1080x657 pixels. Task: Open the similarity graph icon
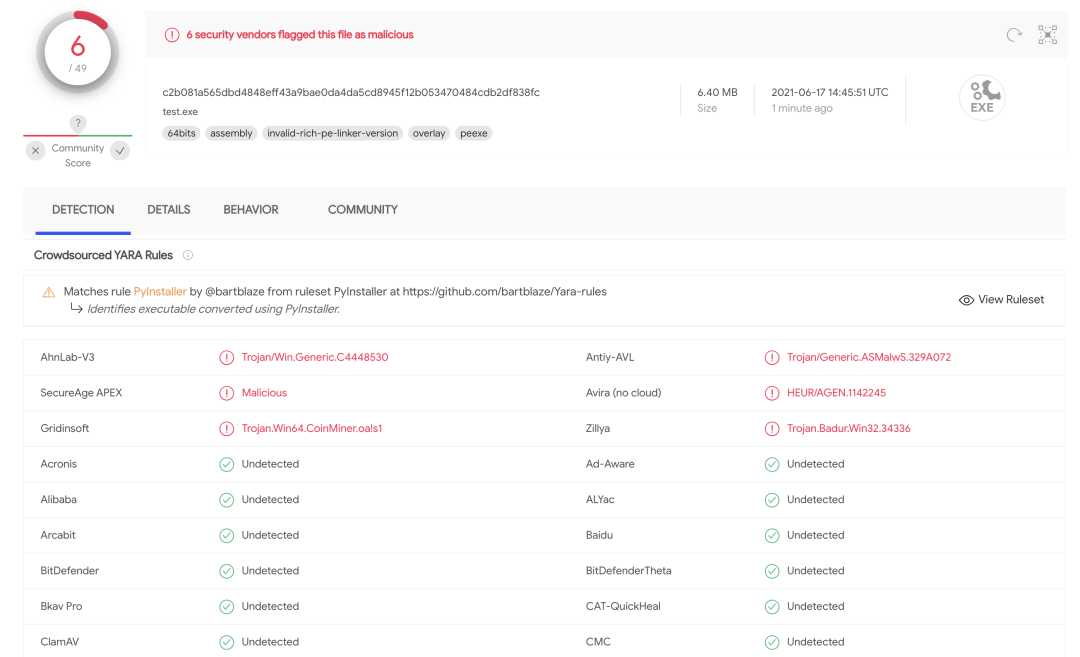click(1048, 34)
